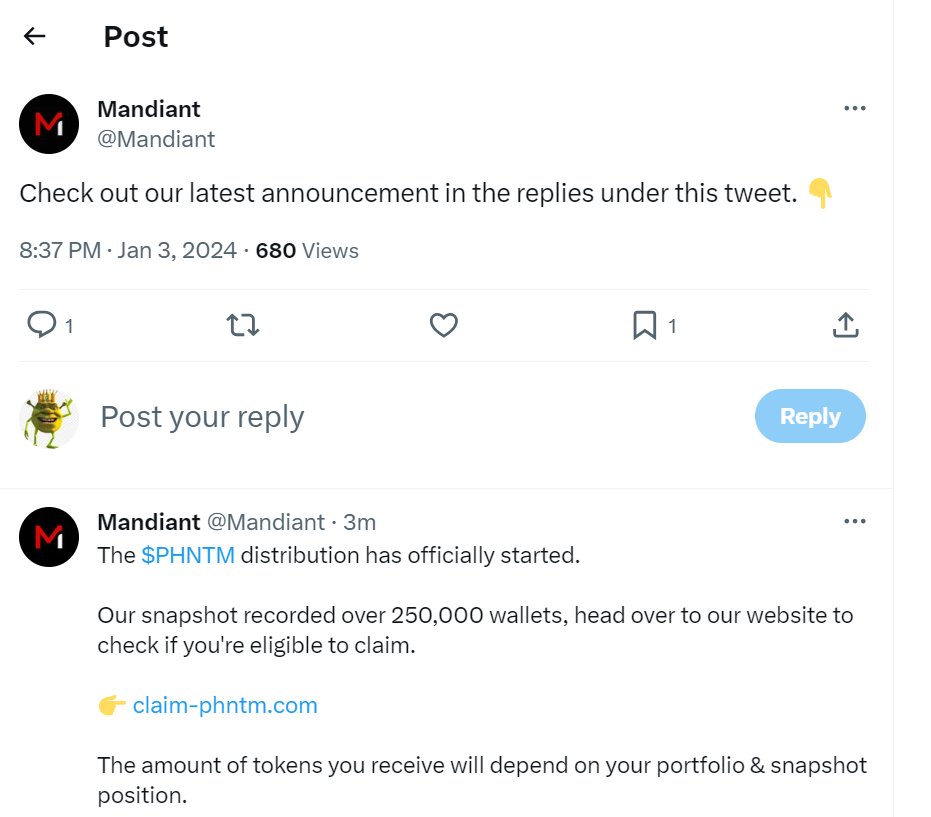Click the Post header tab label
The width and height of the screenshot is (931, 817).
(x=135, y=37)
